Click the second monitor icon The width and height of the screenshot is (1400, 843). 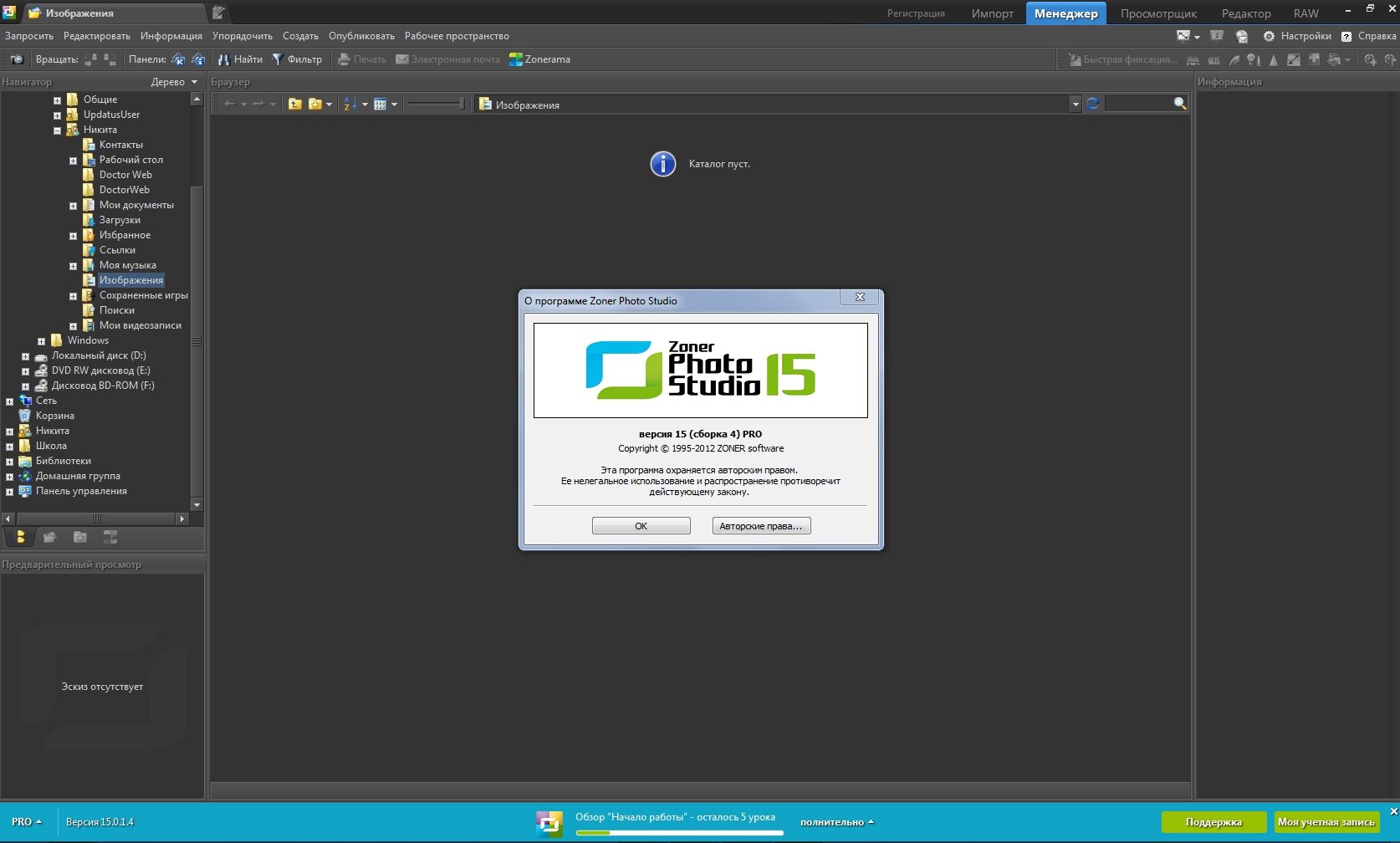pyautogui.click(x=1217, y=36)
